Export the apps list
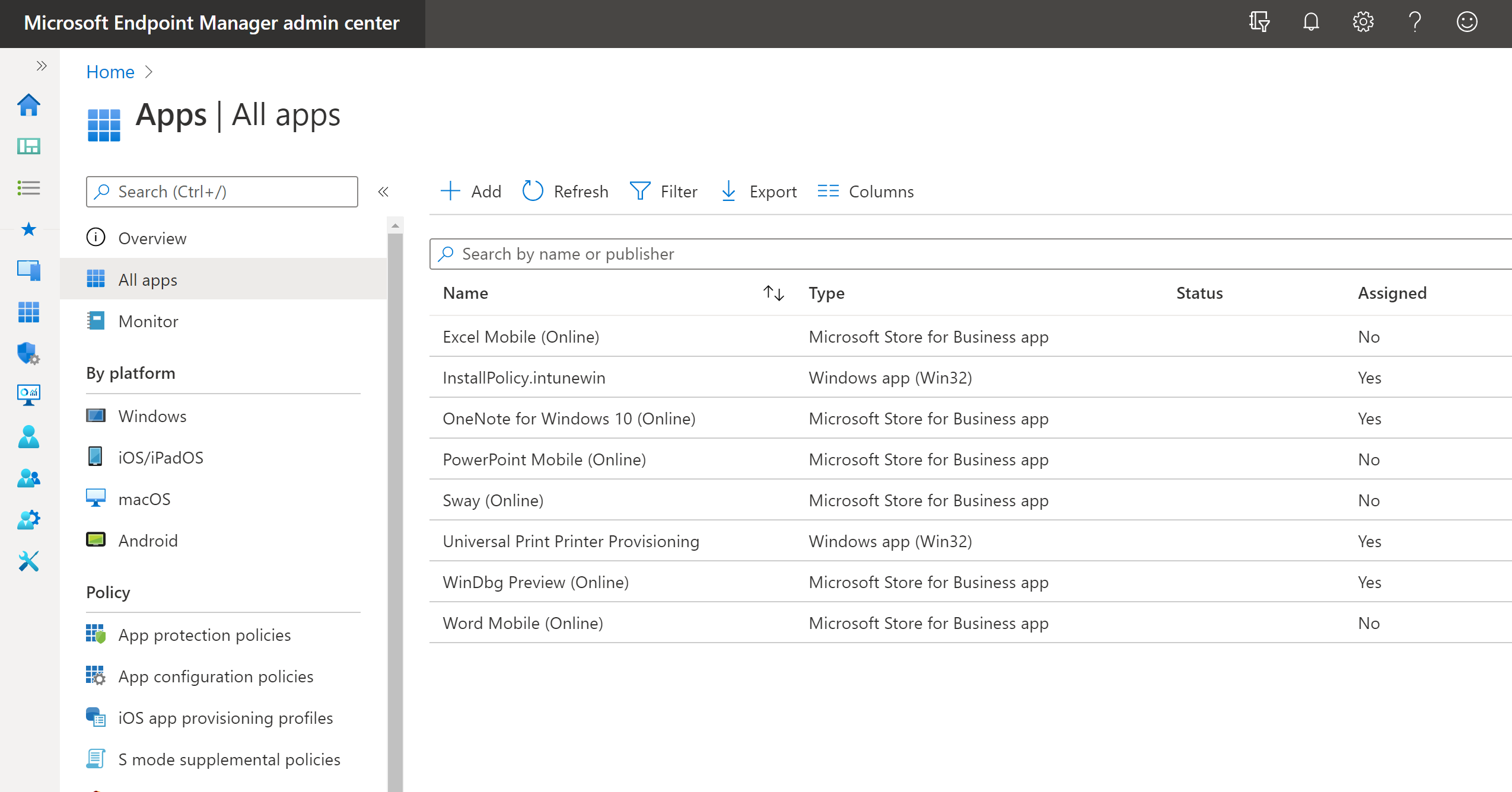 757,191
